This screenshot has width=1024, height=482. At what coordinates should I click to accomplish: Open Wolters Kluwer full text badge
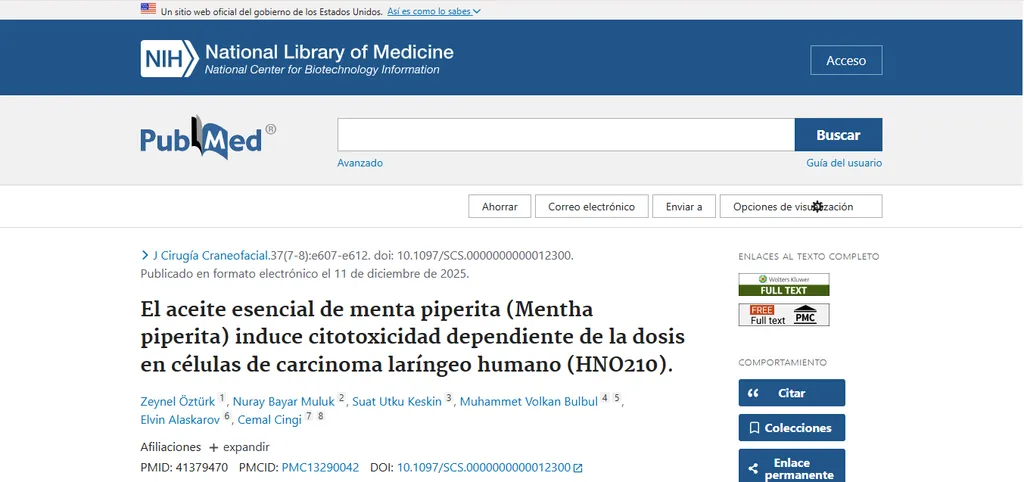pyautogui.click(x=784, y=284)
